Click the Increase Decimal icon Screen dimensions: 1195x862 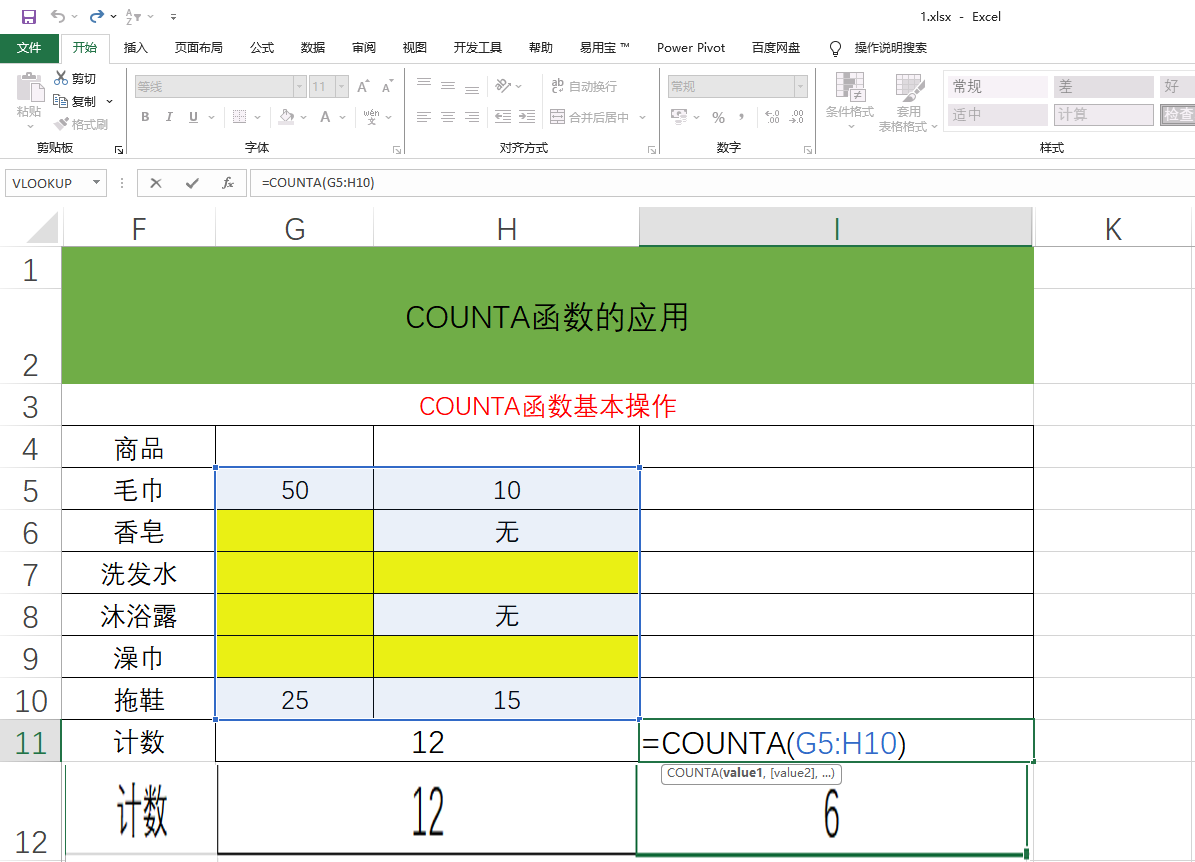pyautogui.click(x=772, y=117)
